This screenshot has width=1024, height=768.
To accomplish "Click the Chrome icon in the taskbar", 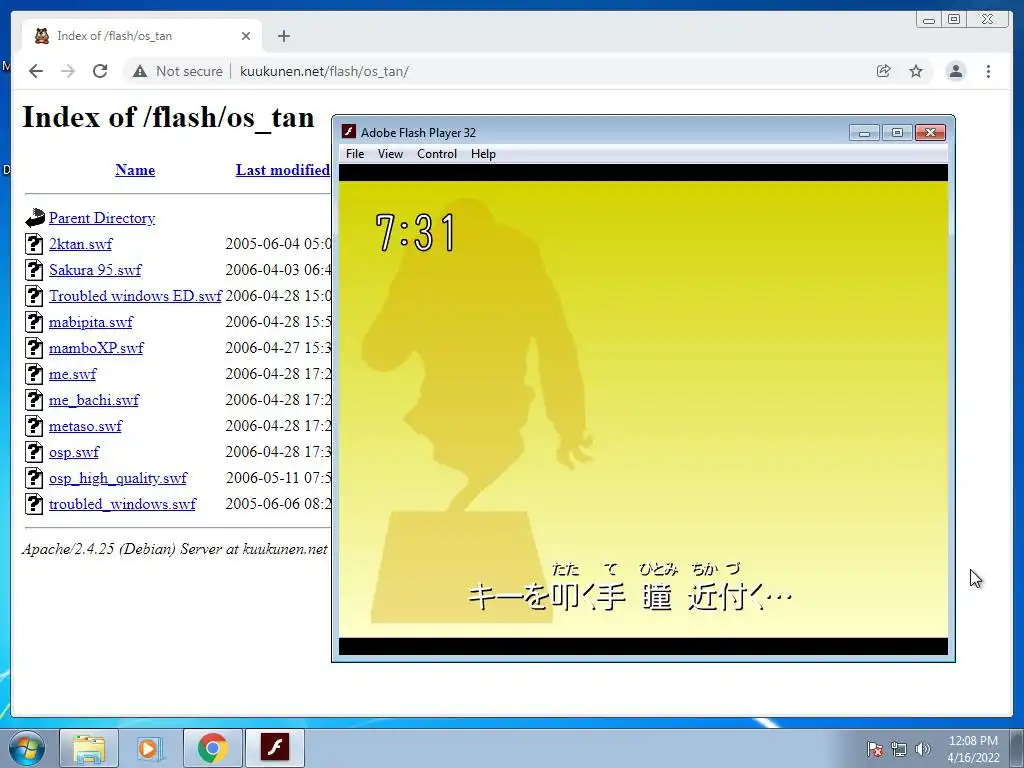I will 212,748.
